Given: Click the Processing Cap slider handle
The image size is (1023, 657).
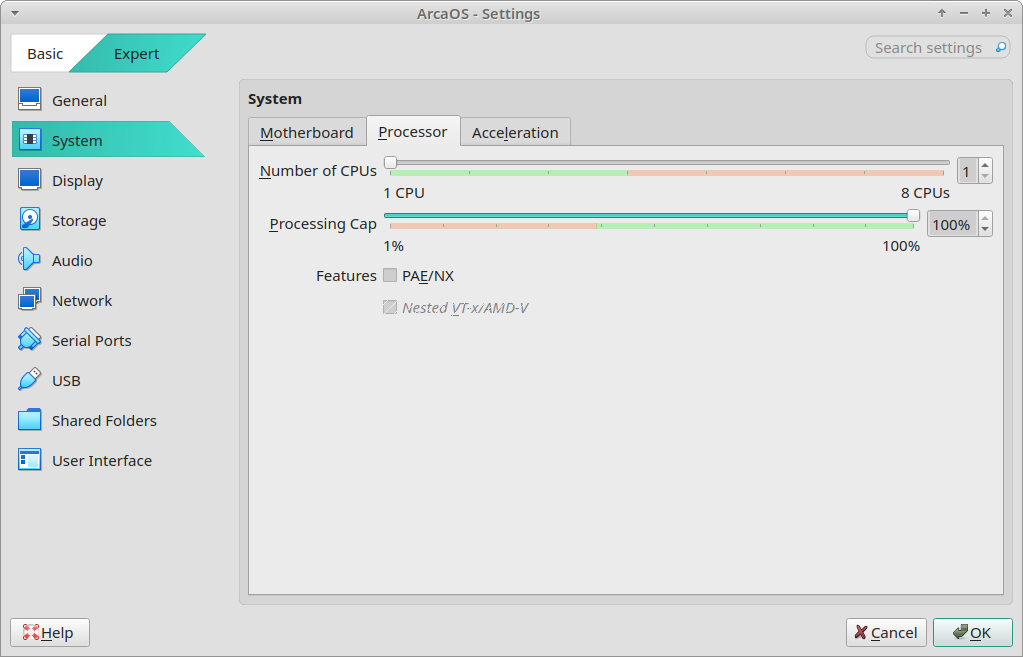Looking at the screenshot, I should pos(913,215).
